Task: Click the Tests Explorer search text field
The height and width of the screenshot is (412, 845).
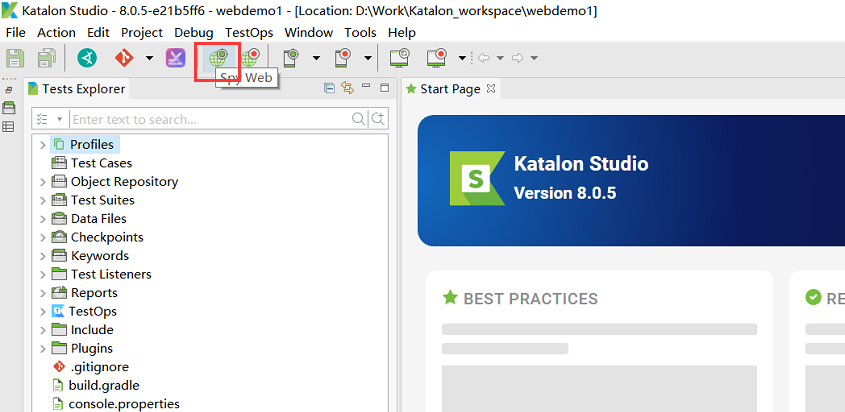Action: [210, 119]
